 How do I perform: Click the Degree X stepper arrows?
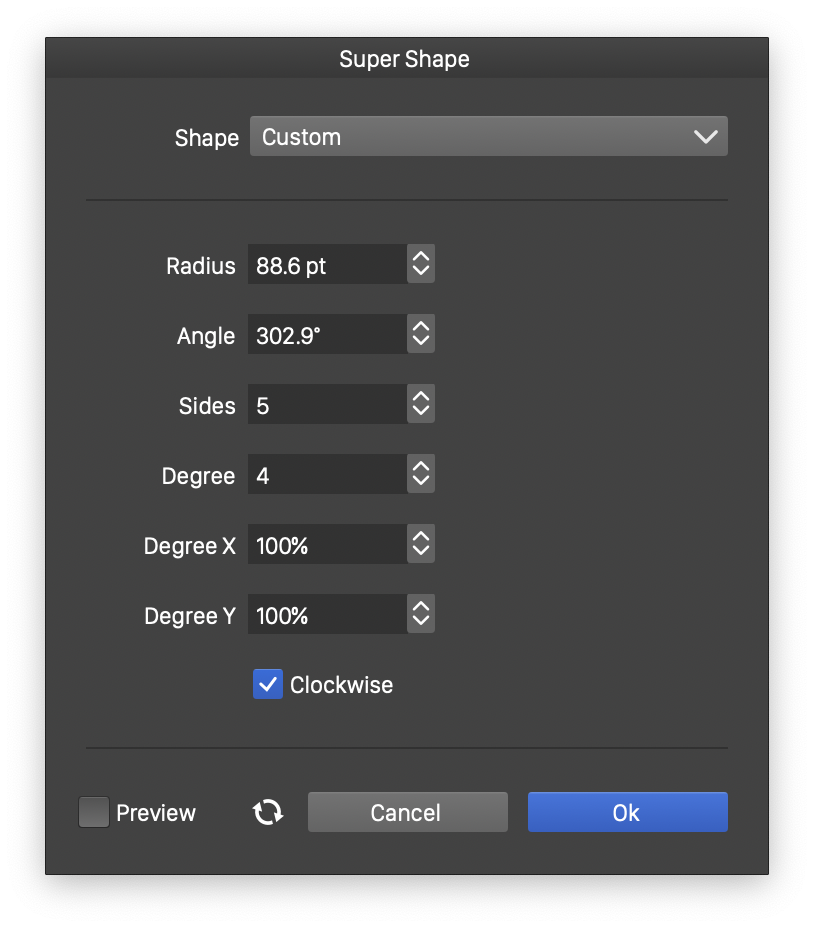pos(421,545)
